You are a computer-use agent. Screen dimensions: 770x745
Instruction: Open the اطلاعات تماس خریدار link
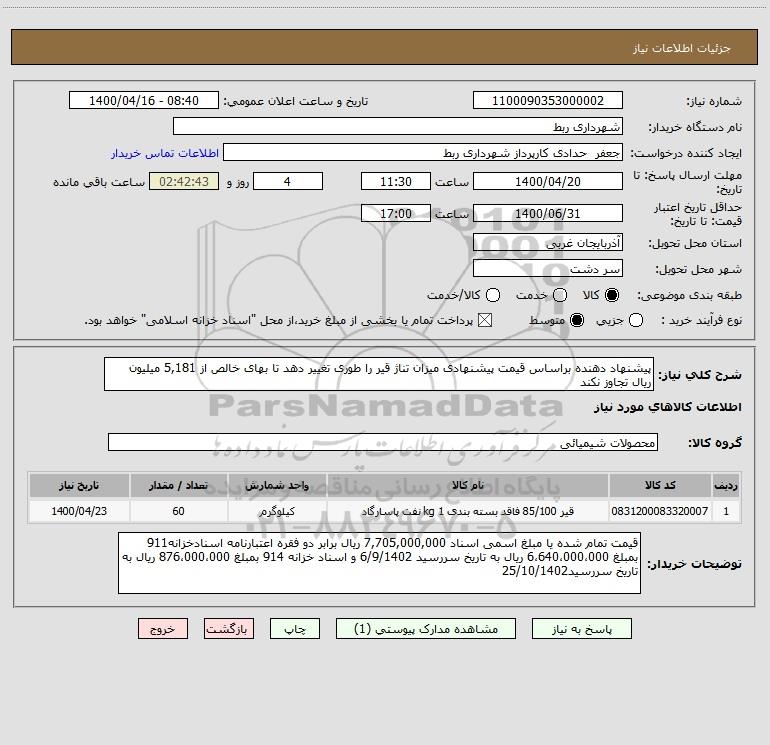165,153
